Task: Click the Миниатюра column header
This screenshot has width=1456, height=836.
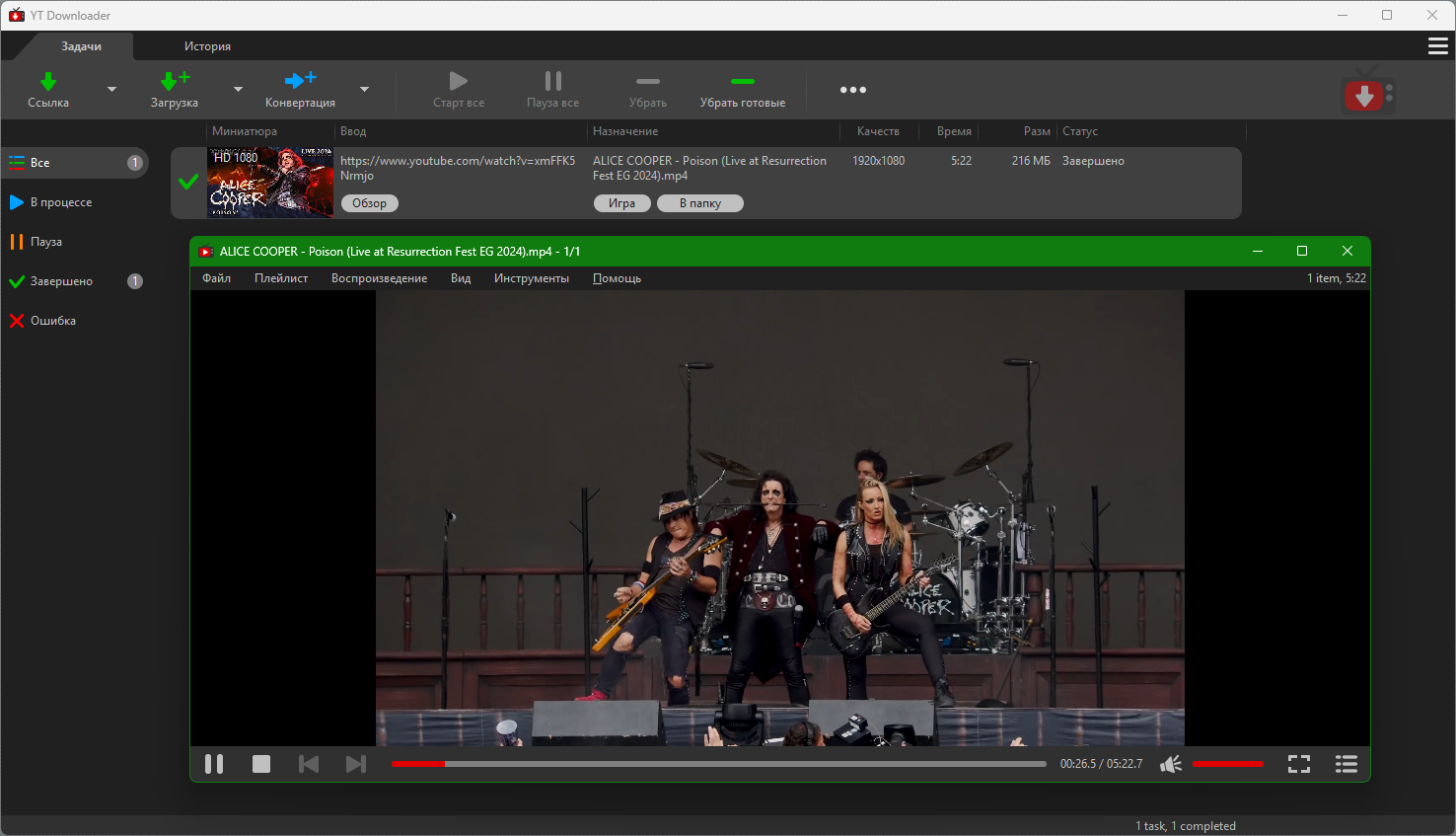Action: [245, 131]
